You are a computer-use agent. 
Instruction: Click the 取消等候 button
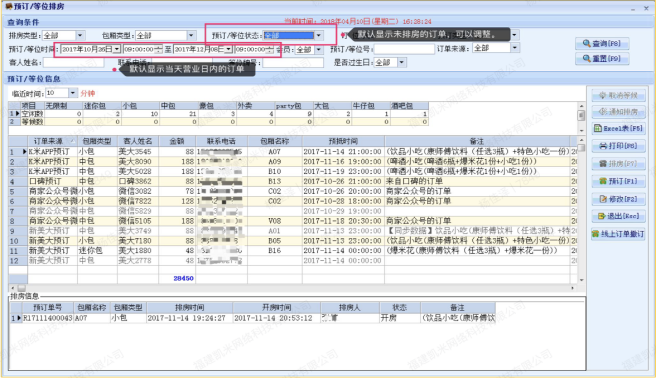[618, 95]
